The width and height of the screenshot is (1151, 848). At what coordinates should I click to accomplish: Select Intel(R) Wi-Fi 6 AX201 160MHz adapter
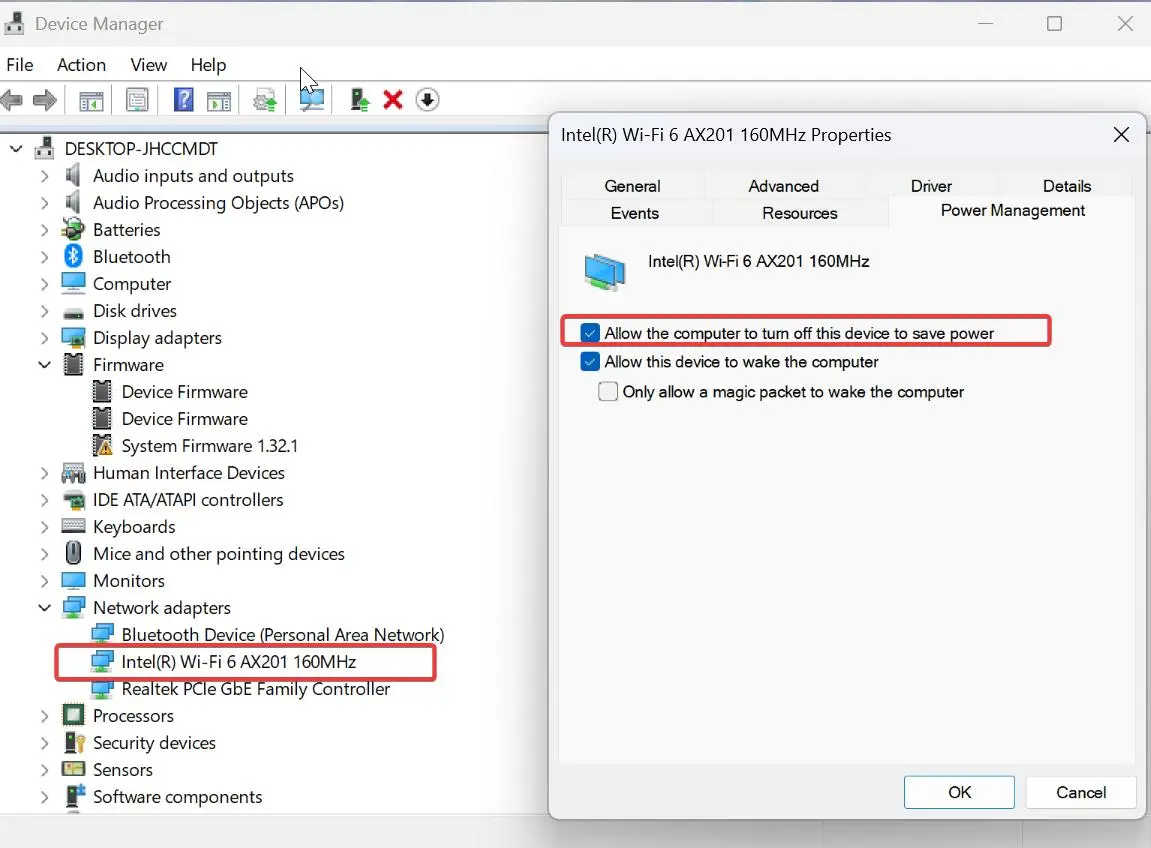pyautogui.click(x=239, y=662)
